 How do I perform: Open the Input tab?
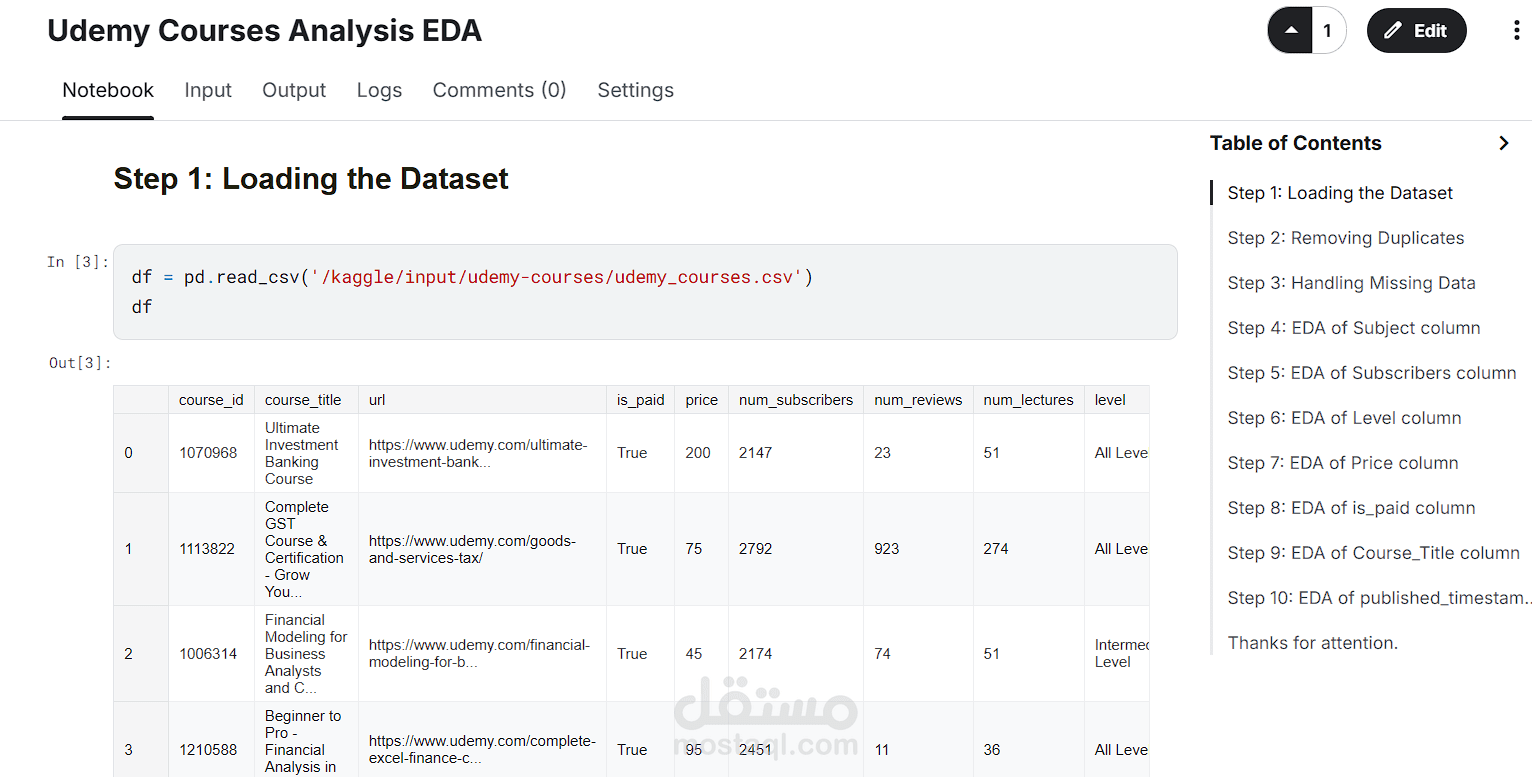[208, 90]
